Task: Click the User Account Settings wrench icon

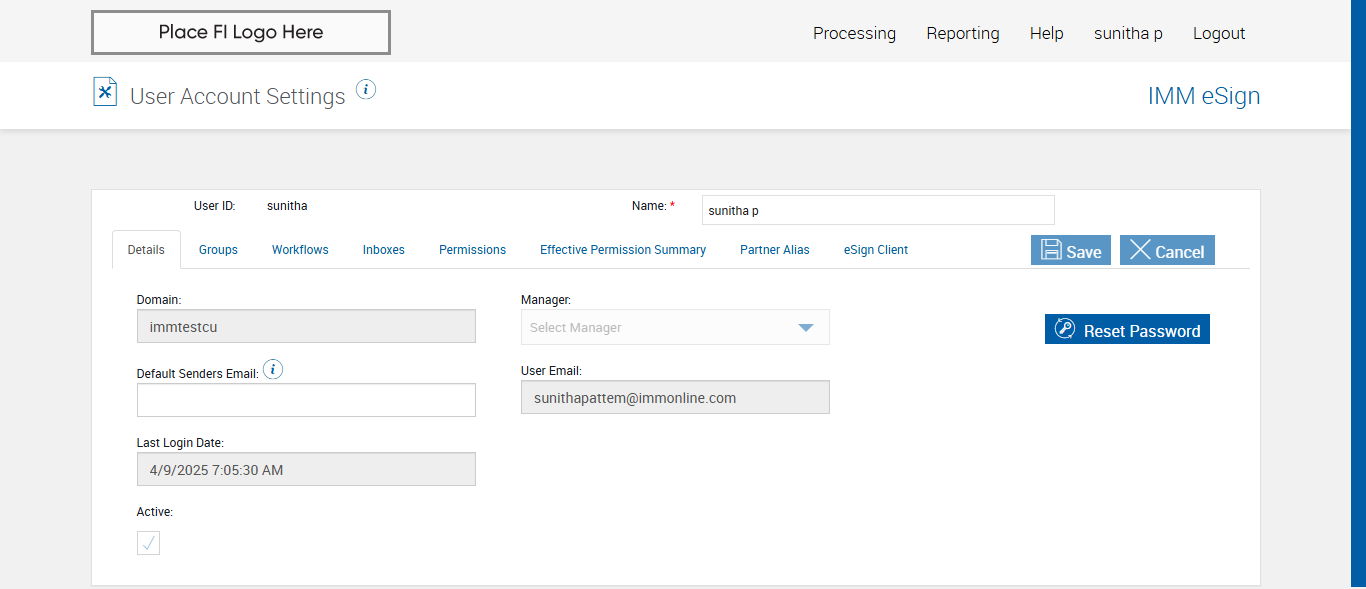Action: click(x=105, y=92)
